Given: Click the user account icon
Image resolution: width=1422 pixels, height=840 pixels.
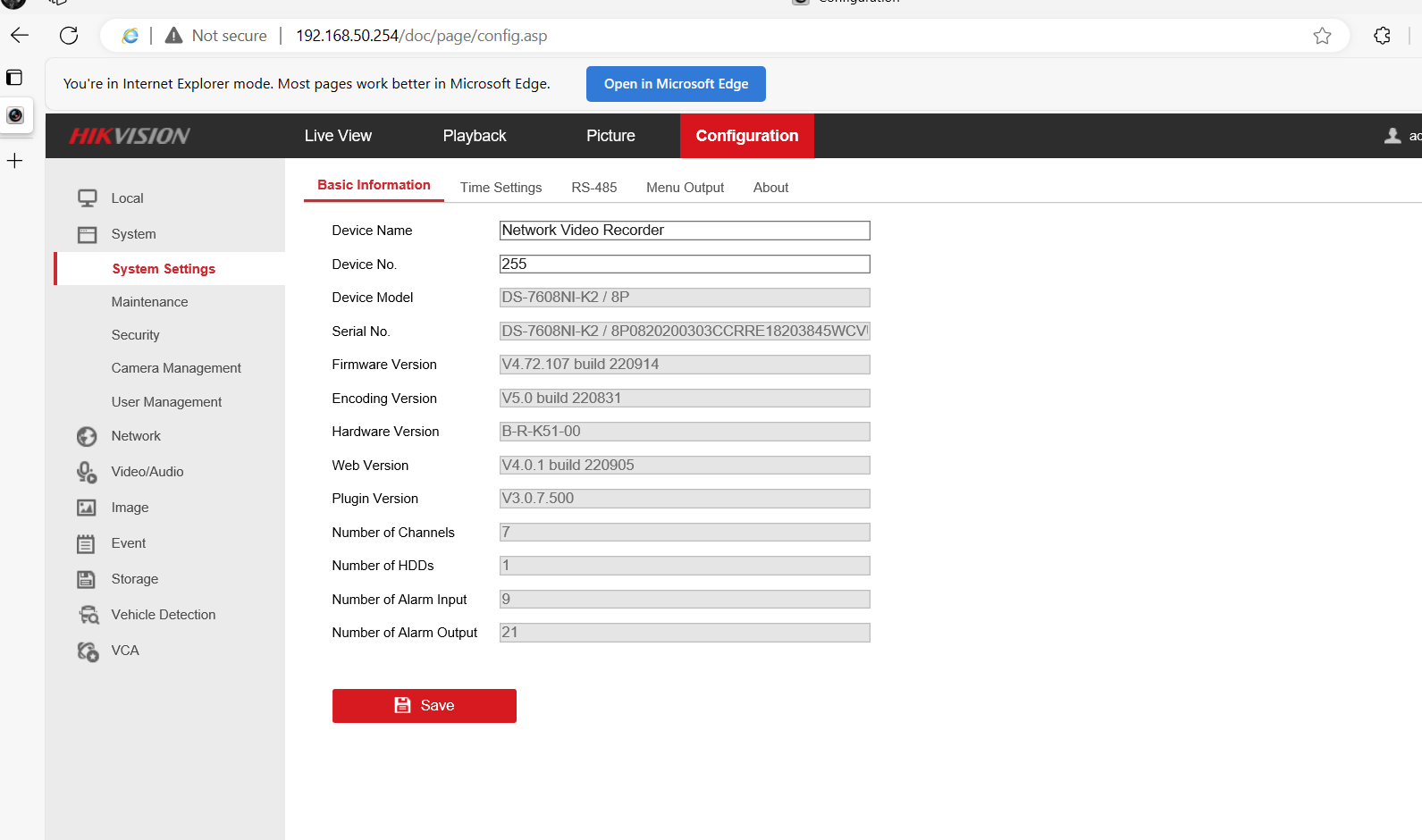Looking at the screenshot, I should click(x=1393, y=136).
